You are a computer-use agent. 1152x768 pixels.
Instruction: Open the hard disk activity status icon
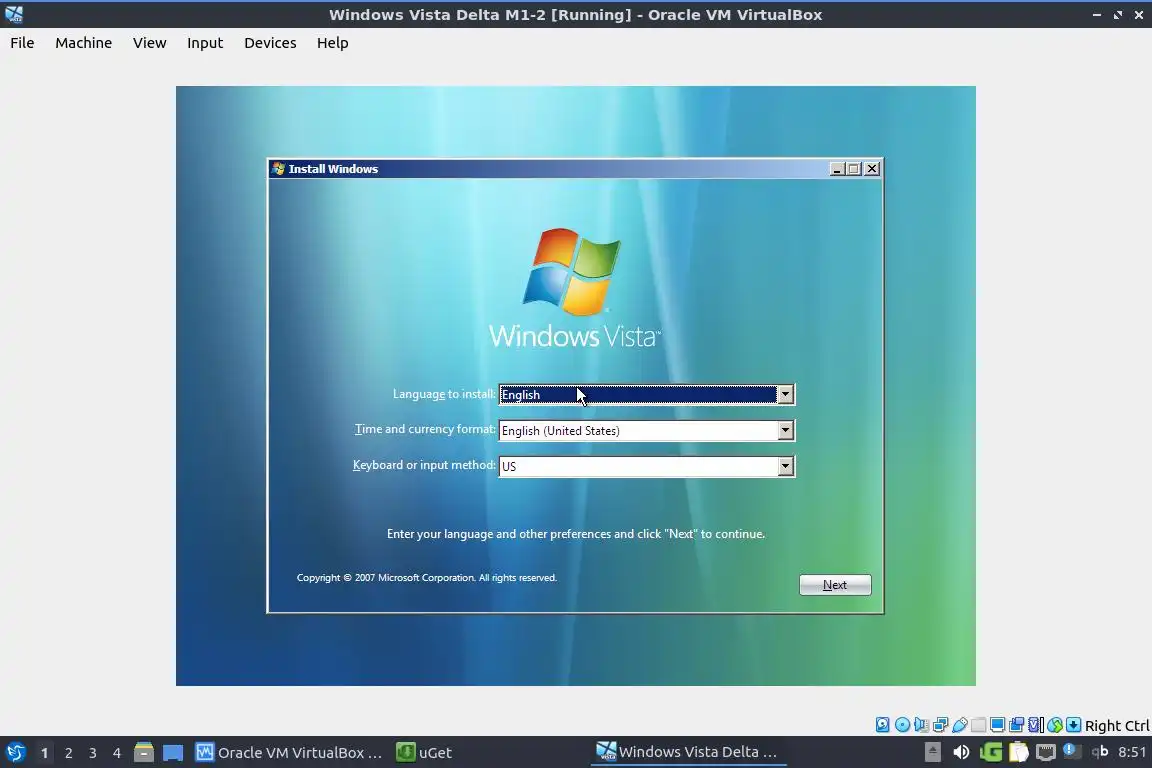point(882,725)
